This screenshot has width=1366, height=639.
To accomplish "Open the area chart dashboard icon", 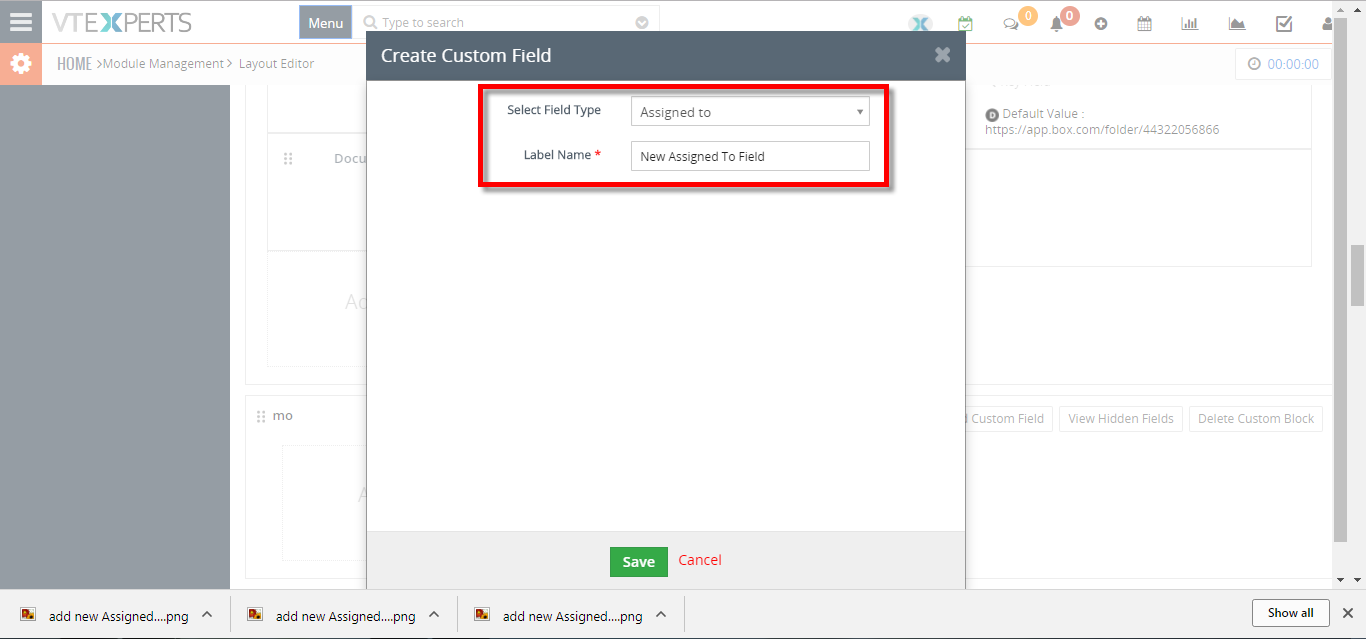I will 1237,24.
